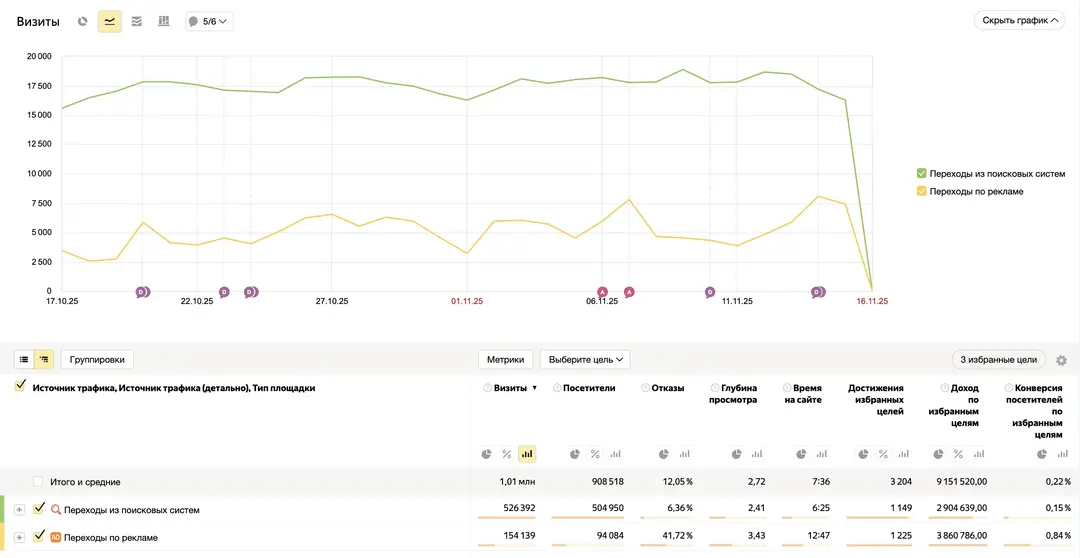Show percentages for Посетители column

tap(595, 454)
